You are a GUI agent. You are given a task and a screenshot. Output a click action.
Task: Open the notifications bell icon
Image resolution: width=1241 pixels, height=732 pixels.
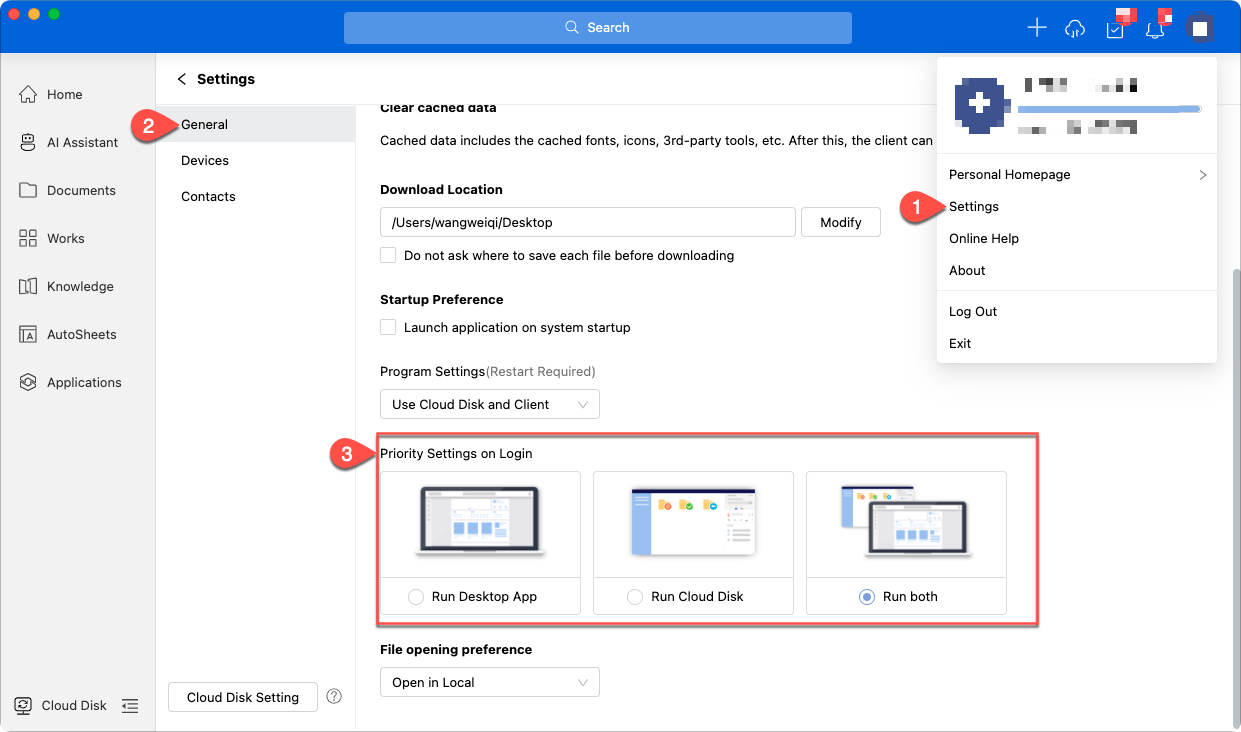click(x=1155, y=29)
